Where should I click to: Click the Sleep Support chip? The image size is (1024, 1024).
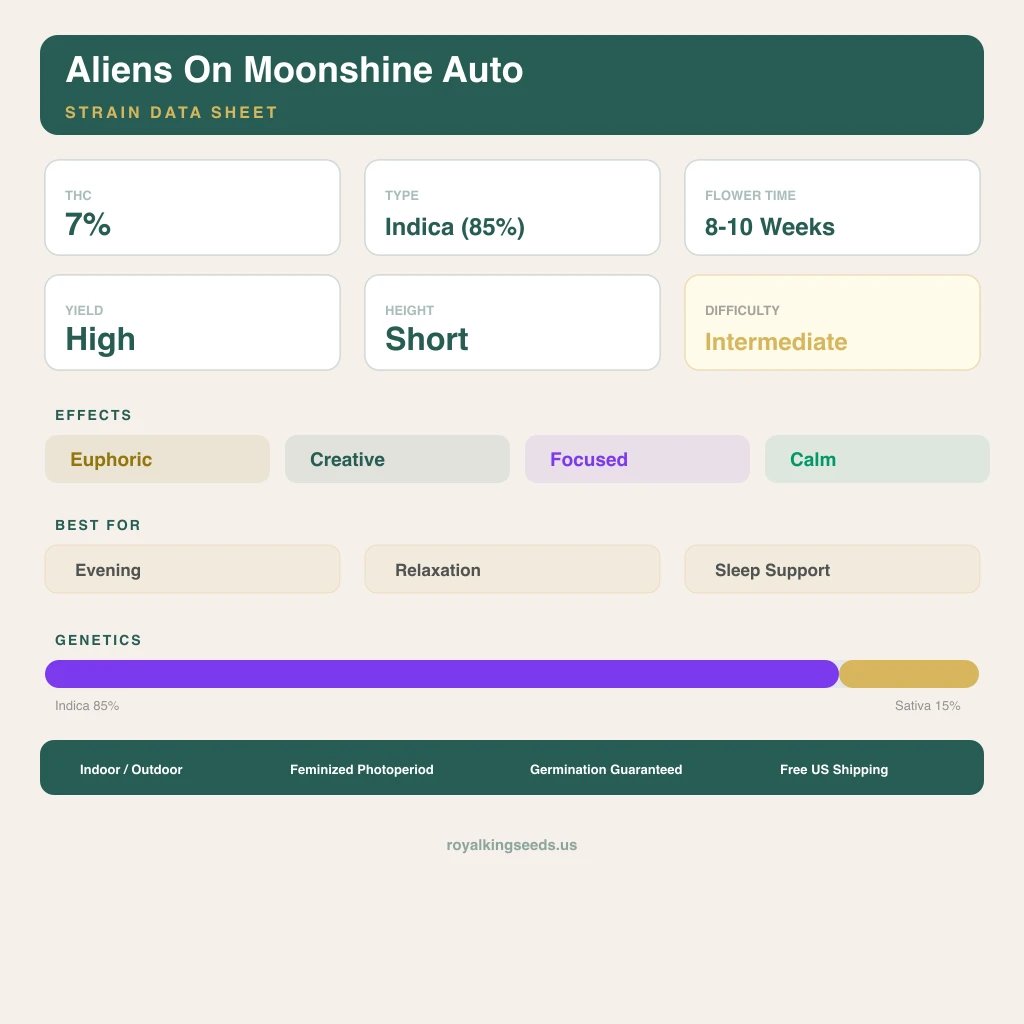click(832, 569)
